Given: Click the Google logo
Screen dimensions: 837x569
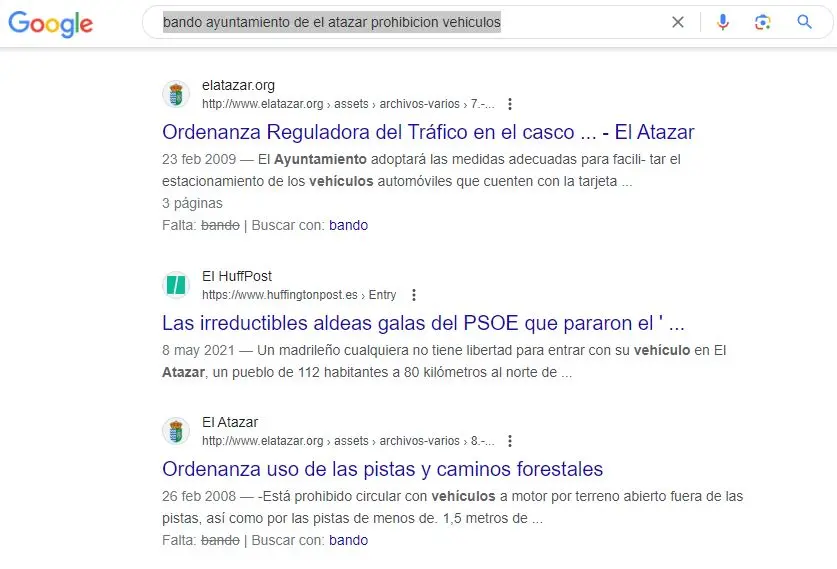Looking at the screenshot, I should [x=51, y=24].
